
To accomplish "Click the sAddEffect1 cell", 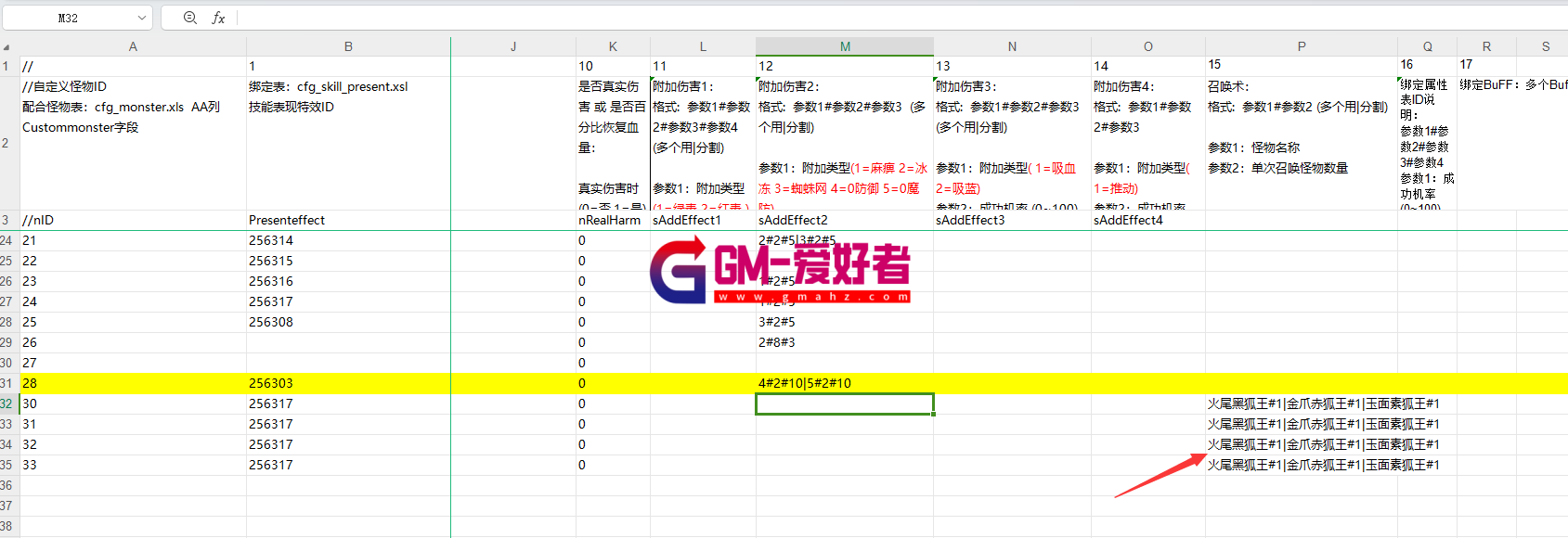I will pyautogui.click(x=703, y=220).
